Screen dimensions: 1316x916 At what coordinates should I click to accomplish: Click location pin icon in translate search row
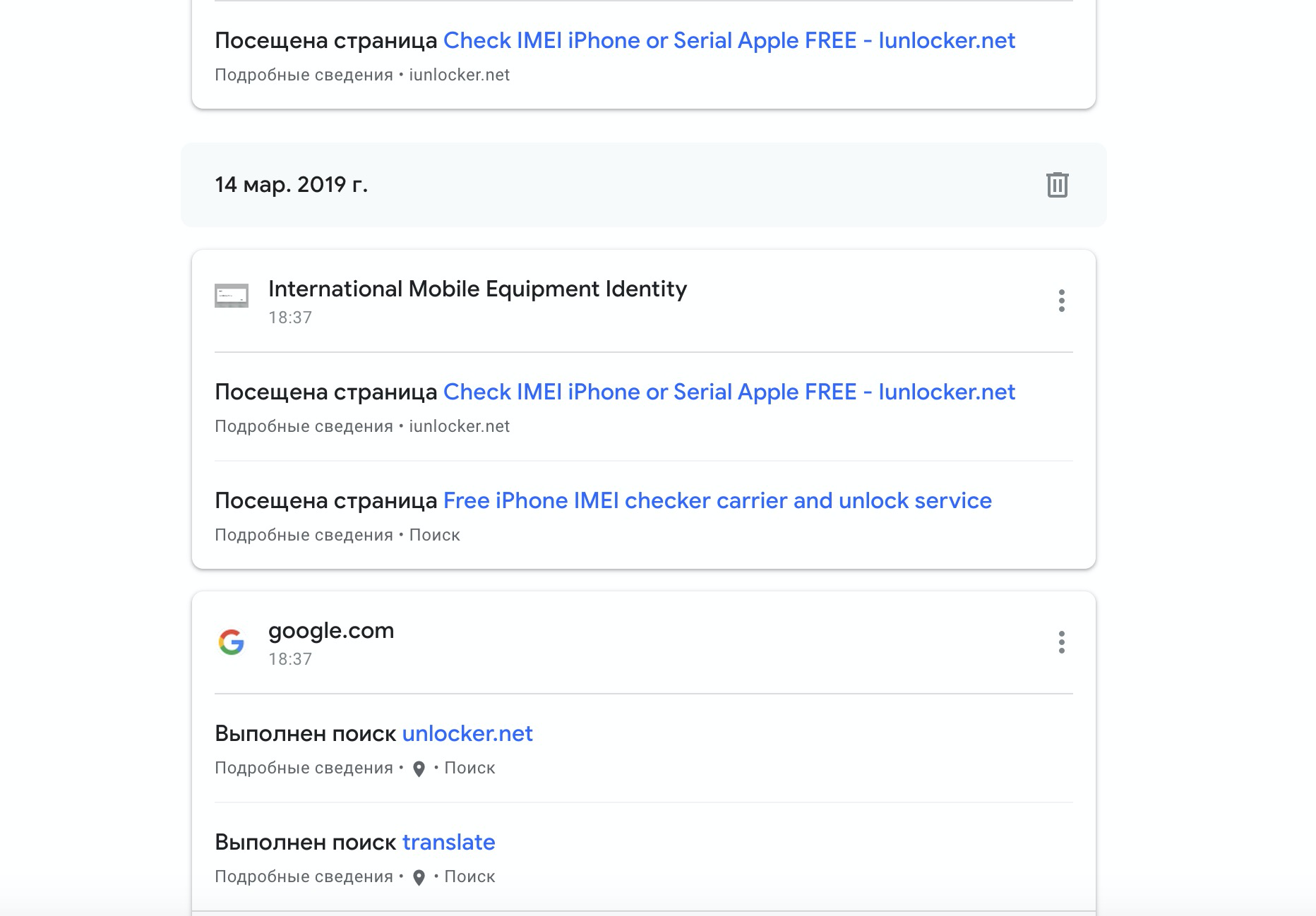pyautogui.click(x=419, y=877)
